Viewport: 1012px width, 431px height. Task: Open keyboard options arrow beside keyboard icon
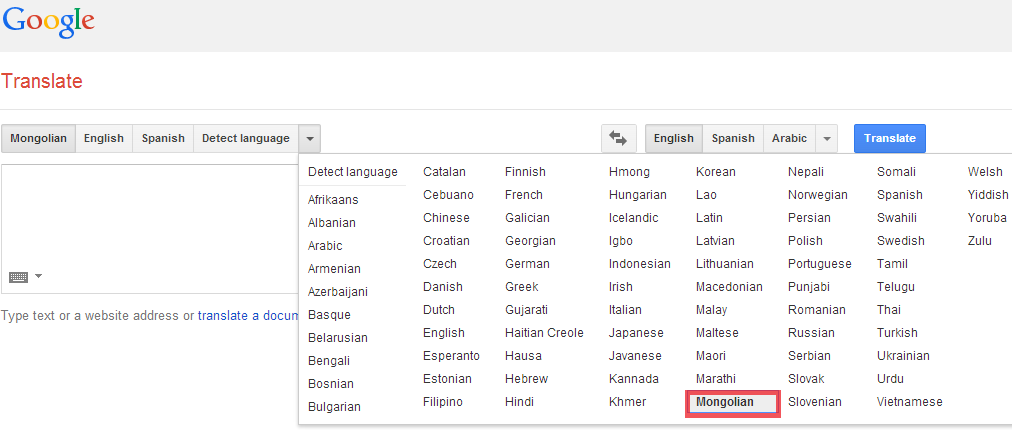pyautogui.click(x=39, y=277)
